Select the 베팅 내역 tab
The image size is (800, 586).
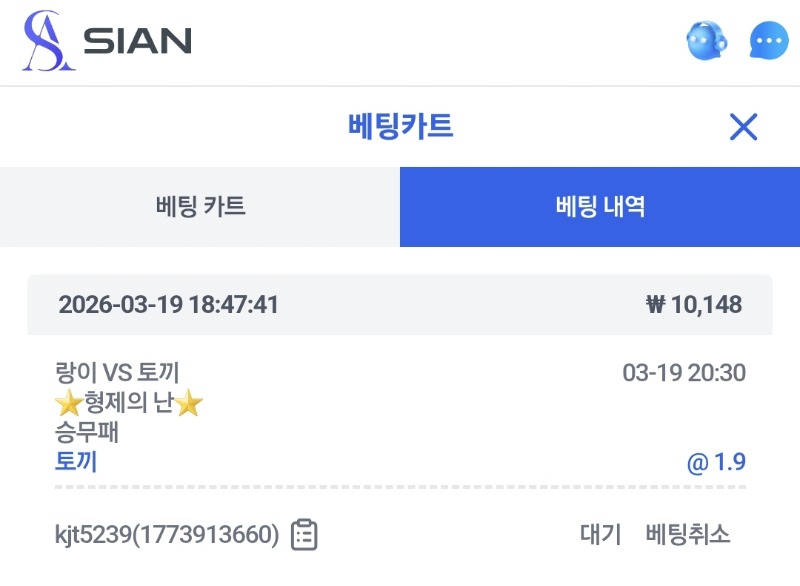pyautogui.click(x=600, y=207)
